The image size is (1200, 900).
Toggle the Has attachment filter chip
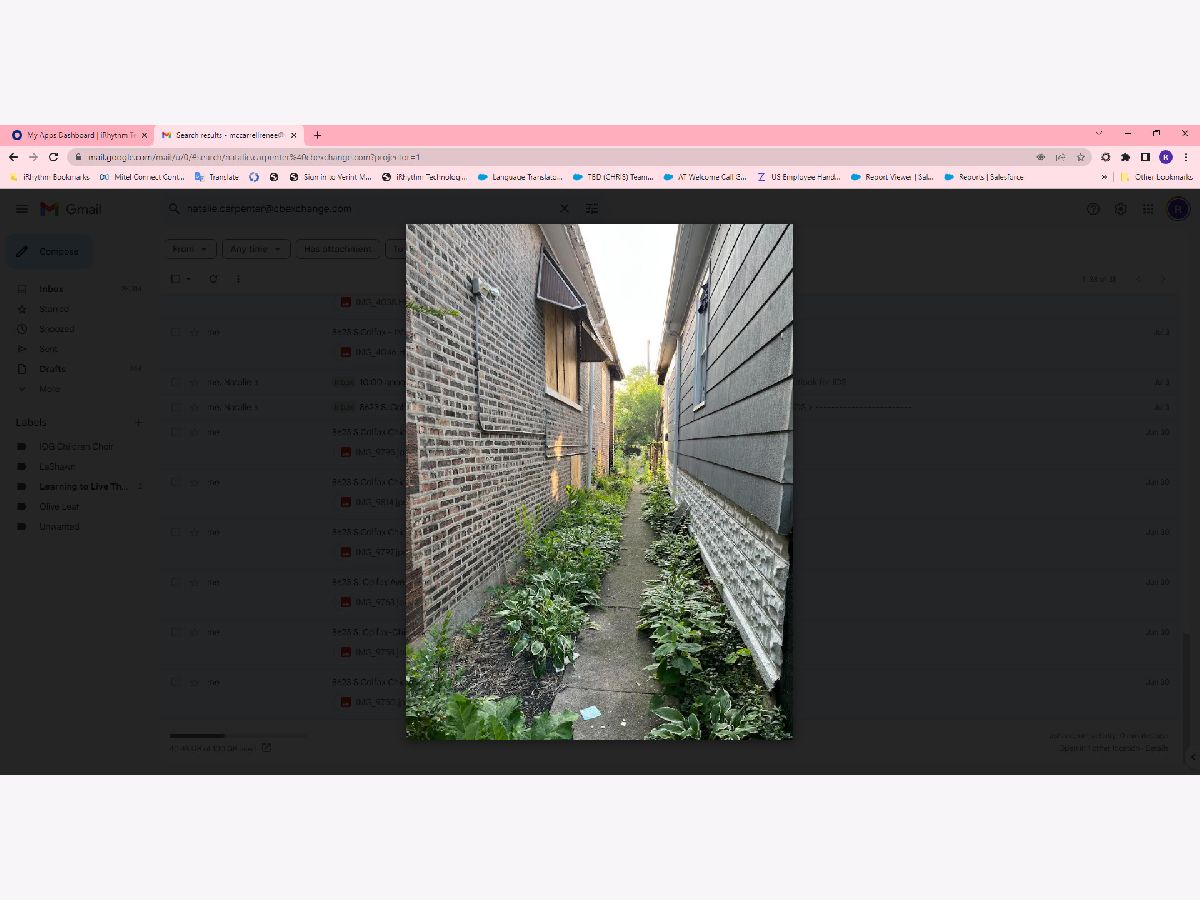pos(338,249)
